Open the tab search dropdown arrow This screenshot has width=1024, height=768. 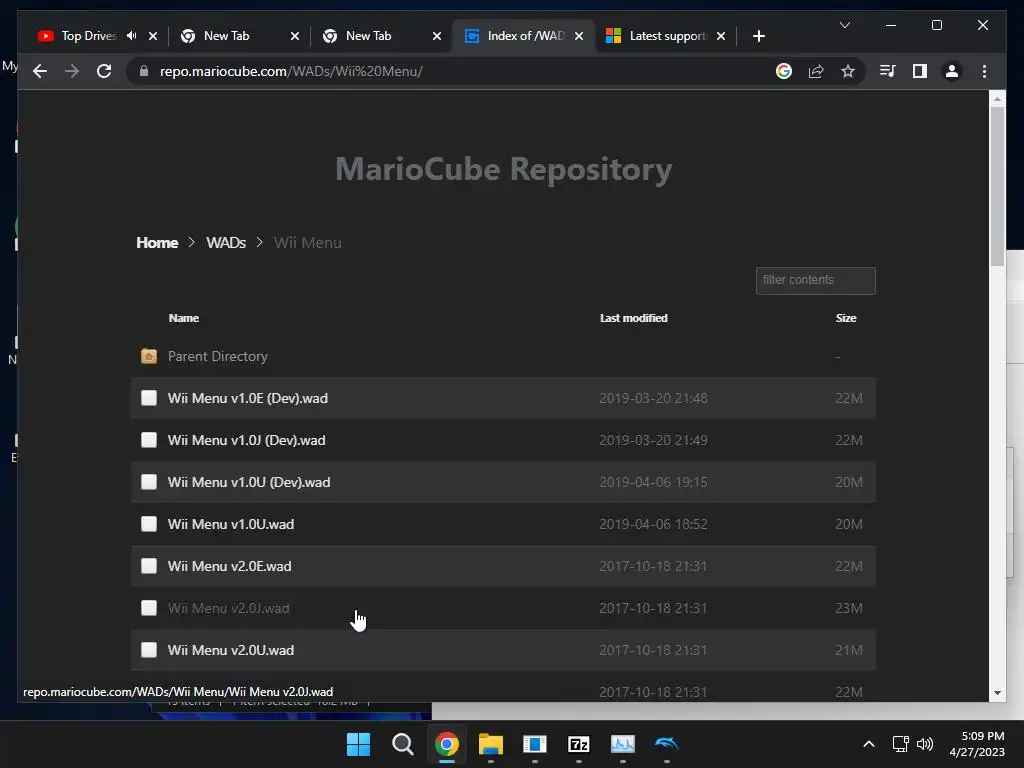point(844,25)
